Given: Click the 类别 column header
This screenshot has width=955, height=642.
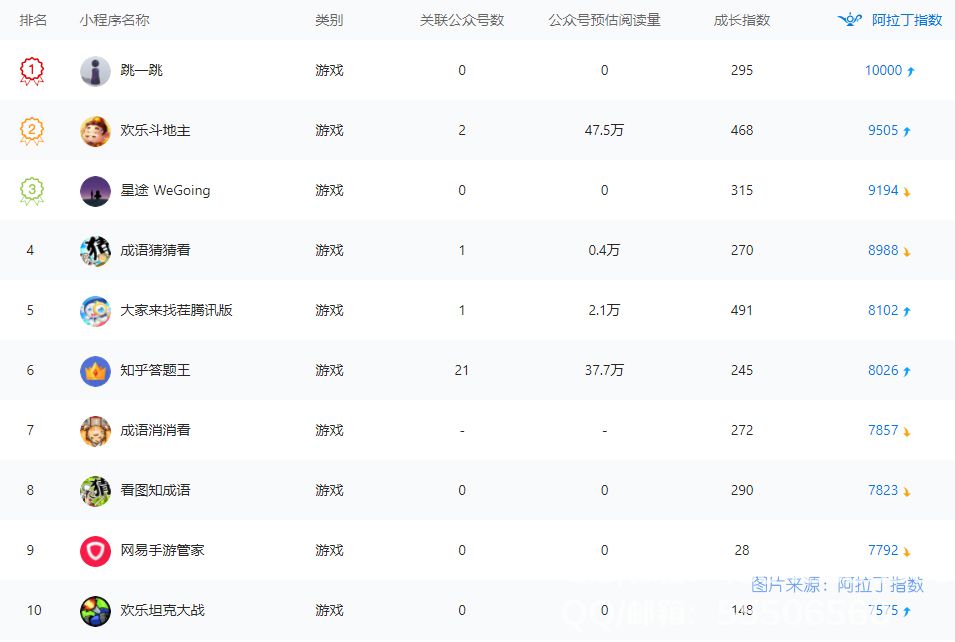Looking at the screenshot, I should (329, 20).
